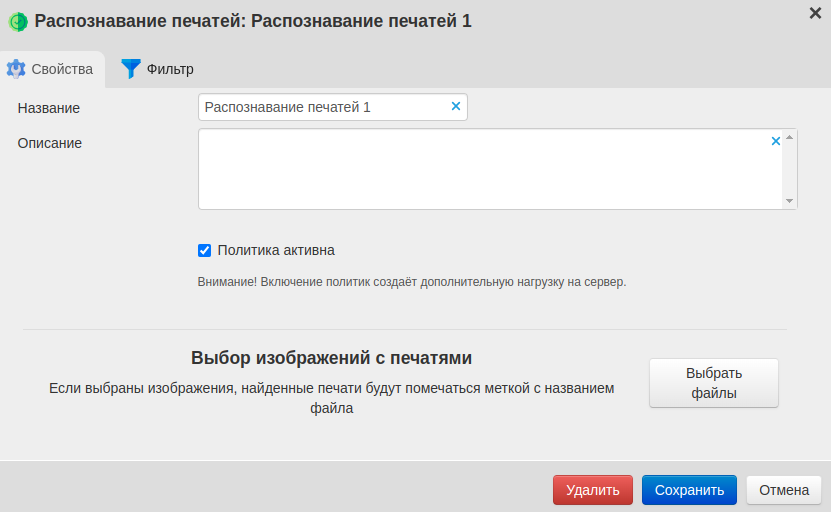The image size is (831, 512).
Task: Uncheck the Политика активна checkbox
Action: coord(205,251)
